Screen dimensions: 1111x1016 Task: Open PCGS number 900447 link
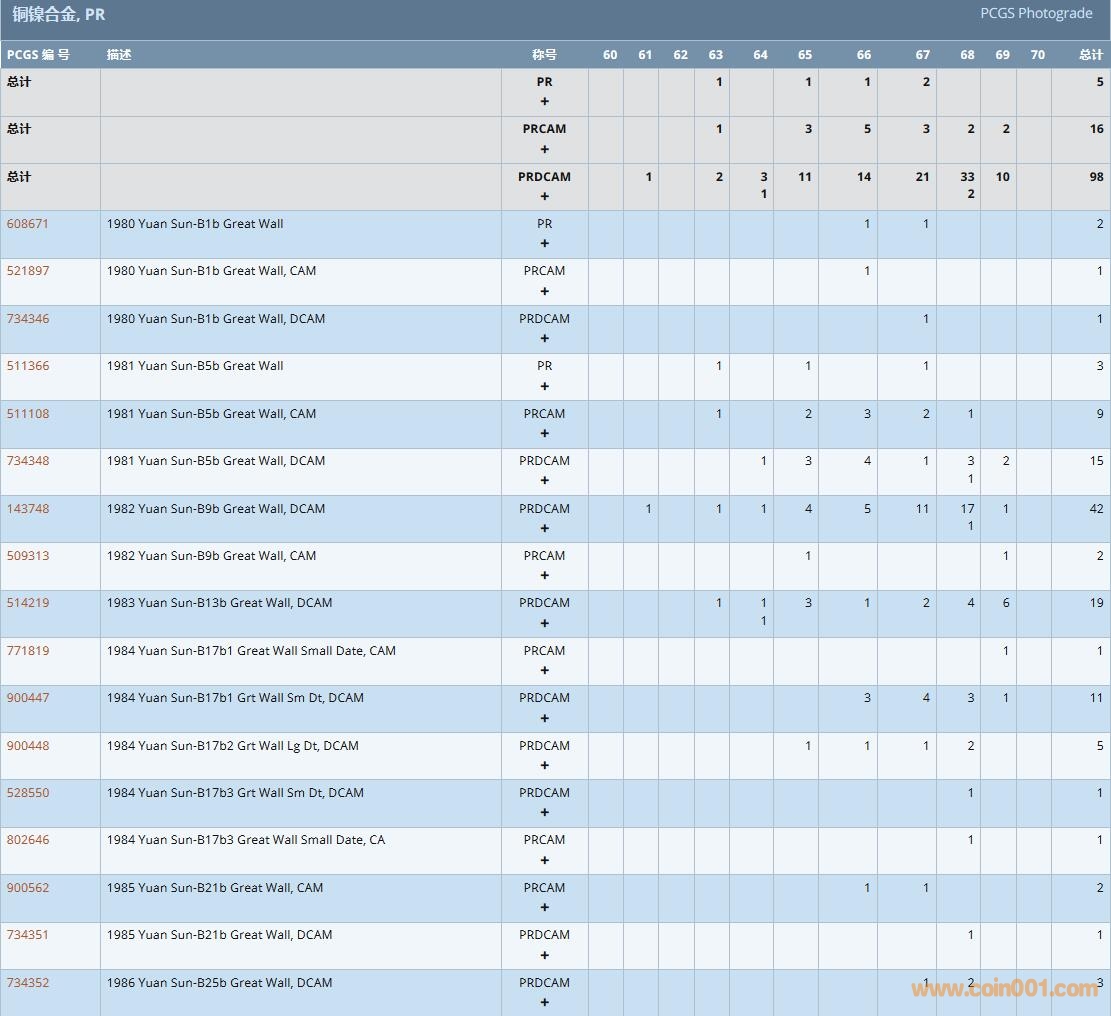(28, 698)
